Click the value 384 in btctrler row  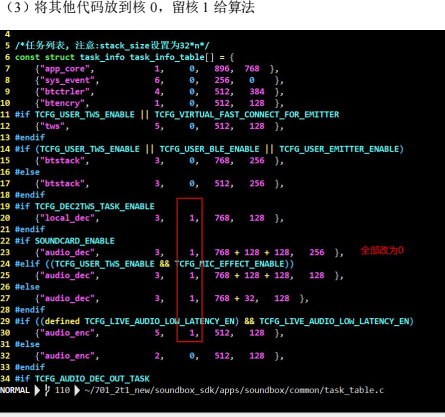coord(257,92)
